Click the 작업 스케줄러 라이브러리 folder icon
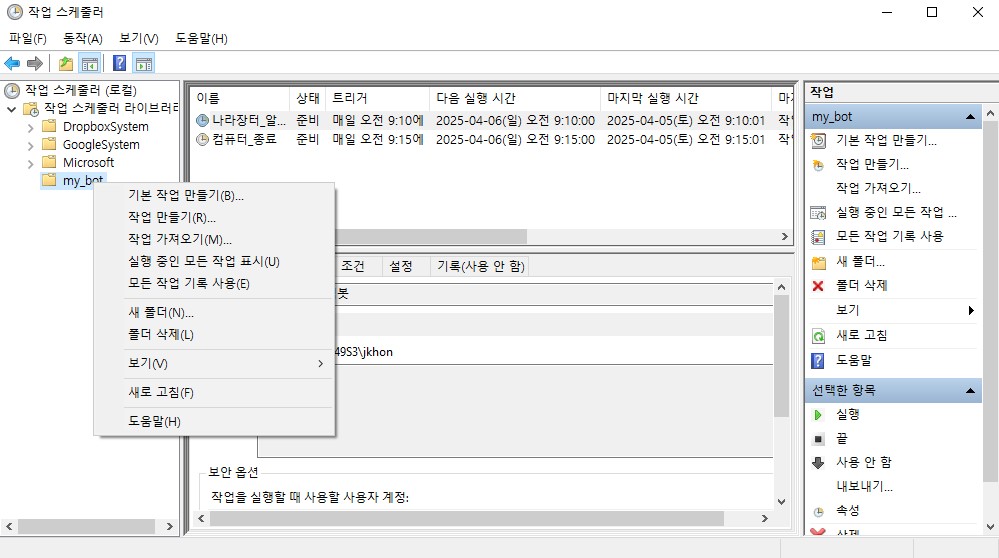Screen dimensions: 999x558 point(31,109)
